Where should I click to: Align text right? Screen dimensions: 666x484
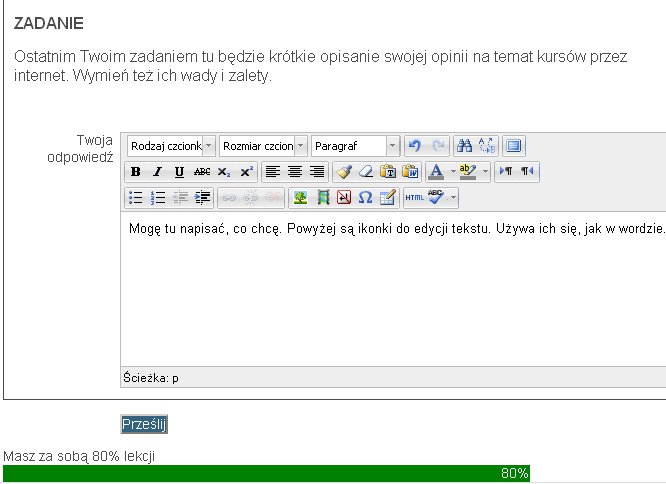[x=317, y=172]
